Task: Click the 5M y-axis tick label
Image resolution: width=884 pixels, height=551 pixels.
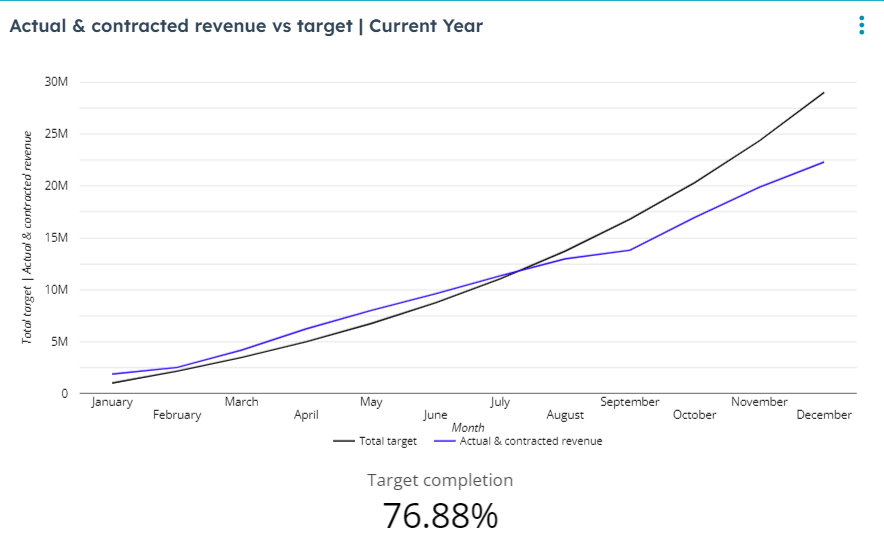Action: tap(59, 341)
